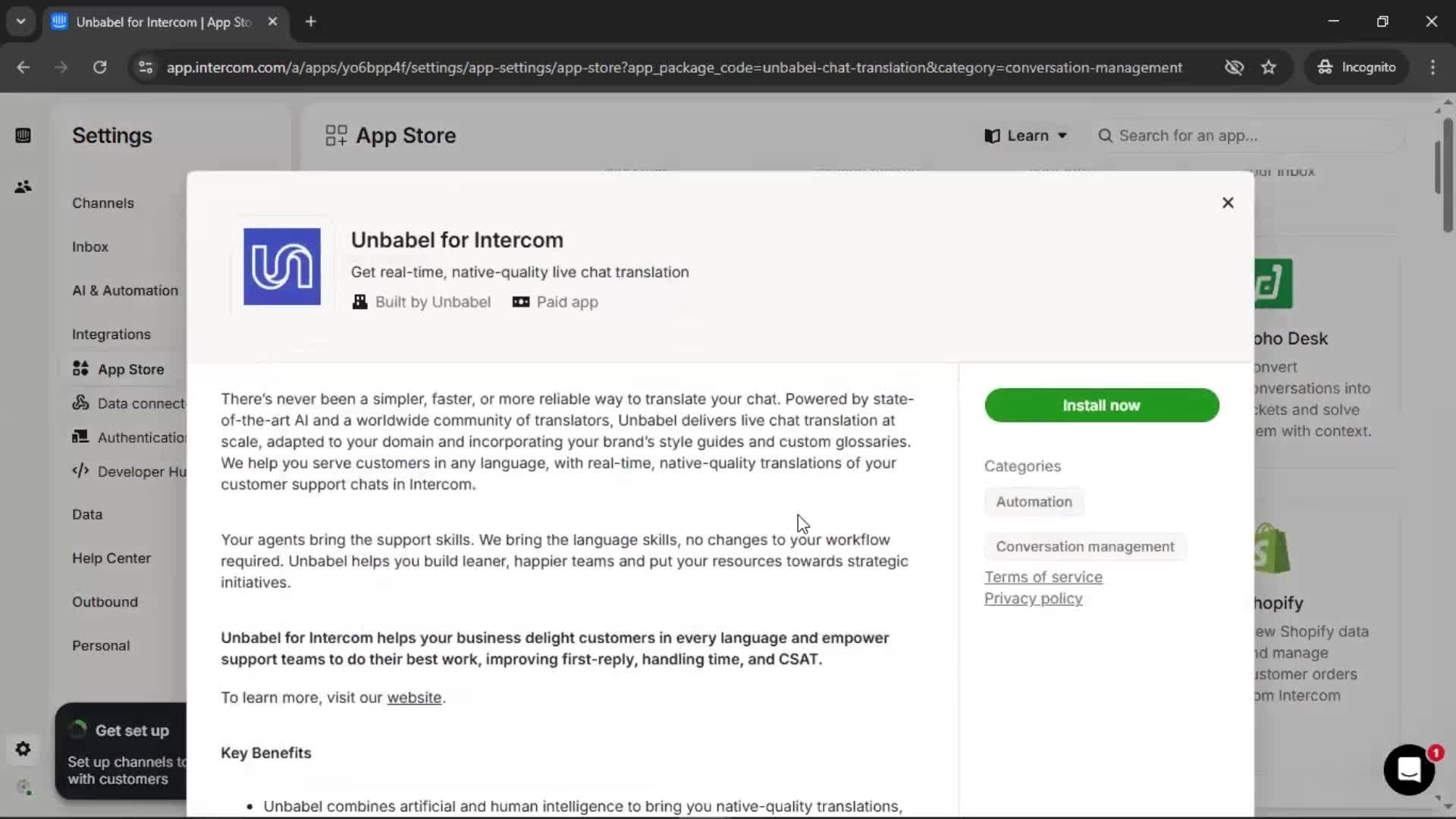This screenshot has width=1456, height=819.
Task: Click the browser address bar URL
Action: coord(674,67)
